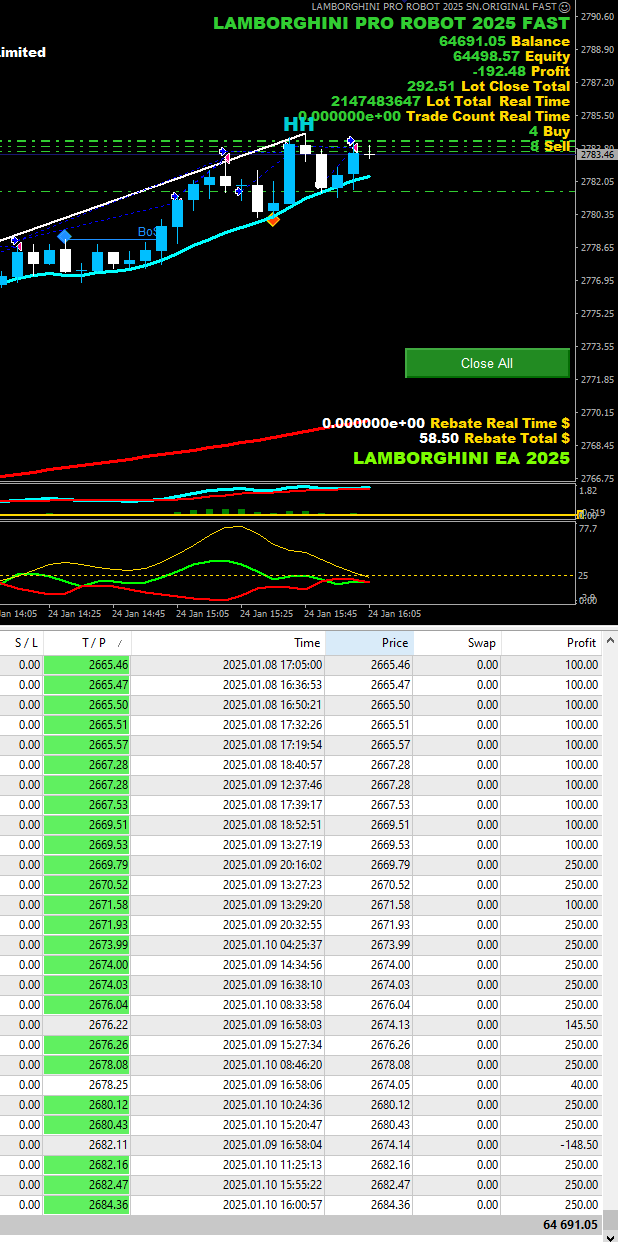The image size is (618, 1242).
Task: Click the green 2684.36 T/P cell
Action: (88, 1205)
